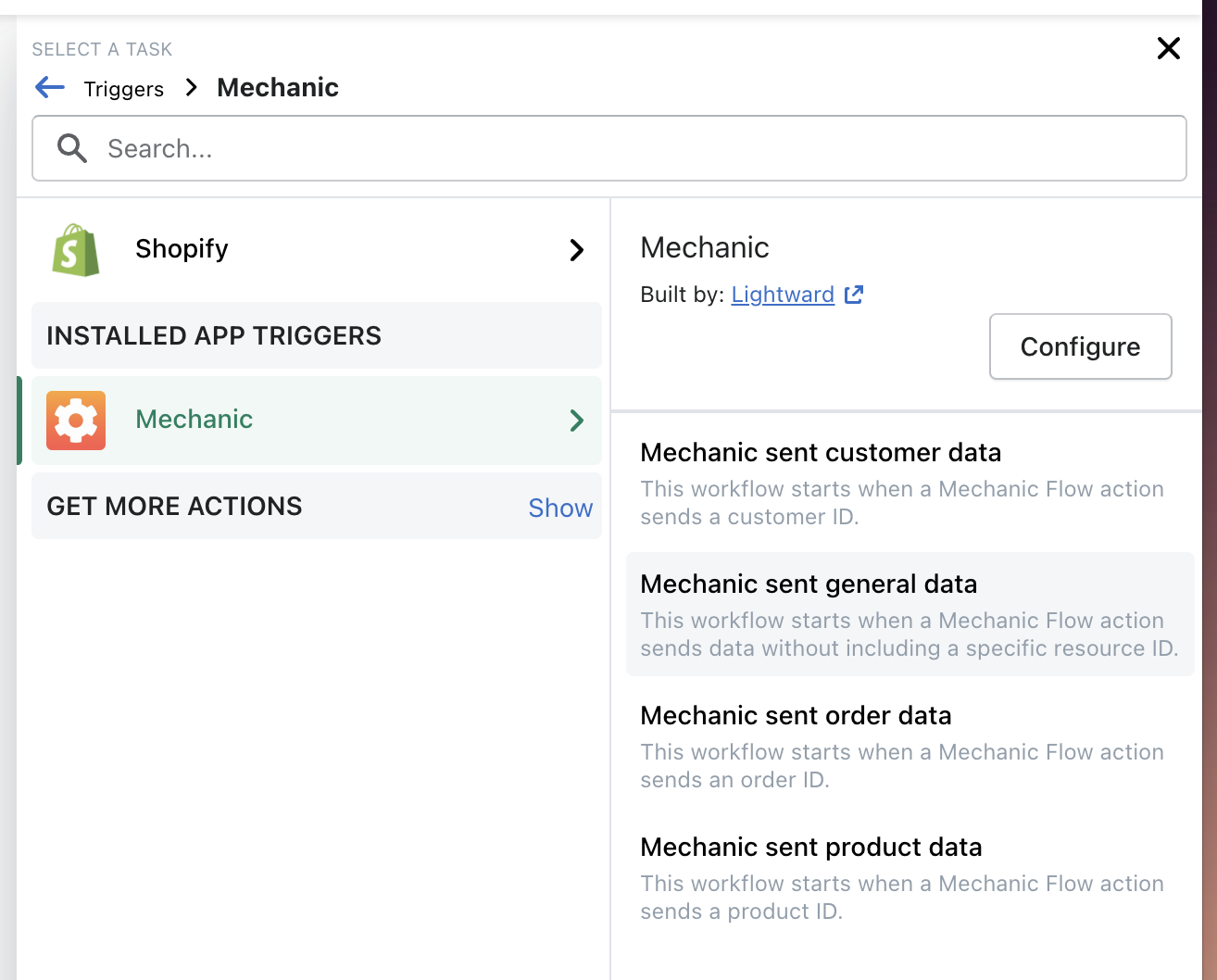Viewport: 1217px width, 980px height.
Task: Select the Mechanic sent general data trigger
Action: (x=809, y=584)
